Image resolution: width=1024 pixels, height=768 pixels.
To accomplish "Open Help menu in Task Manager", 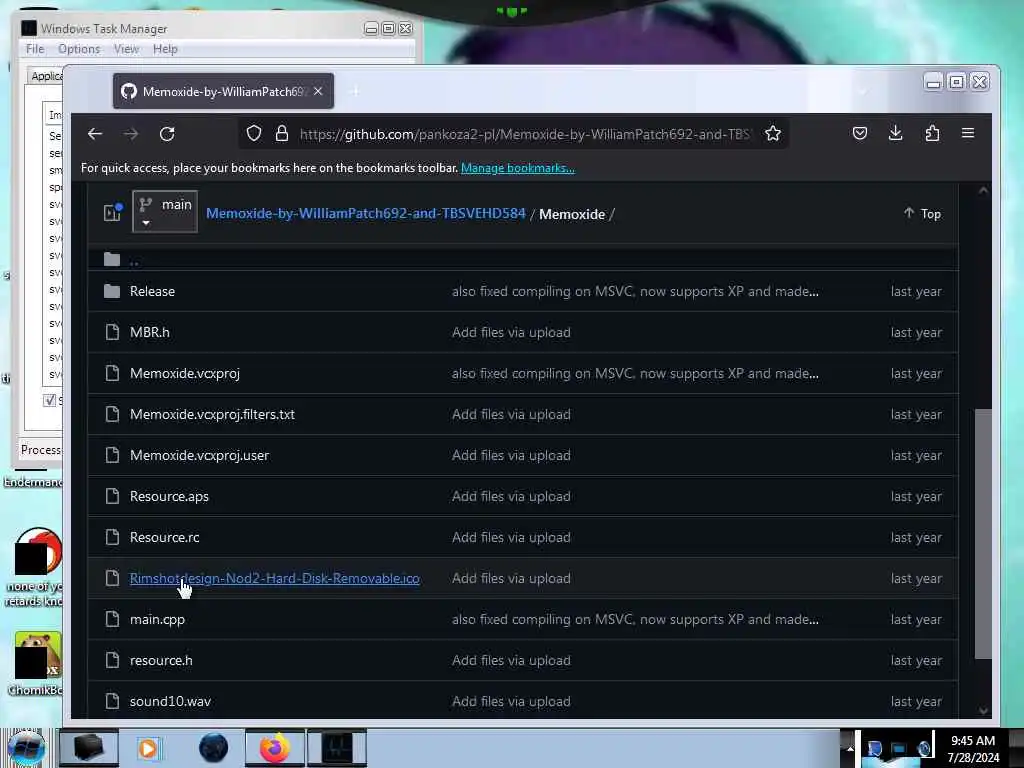I will (x=165, y=49).
